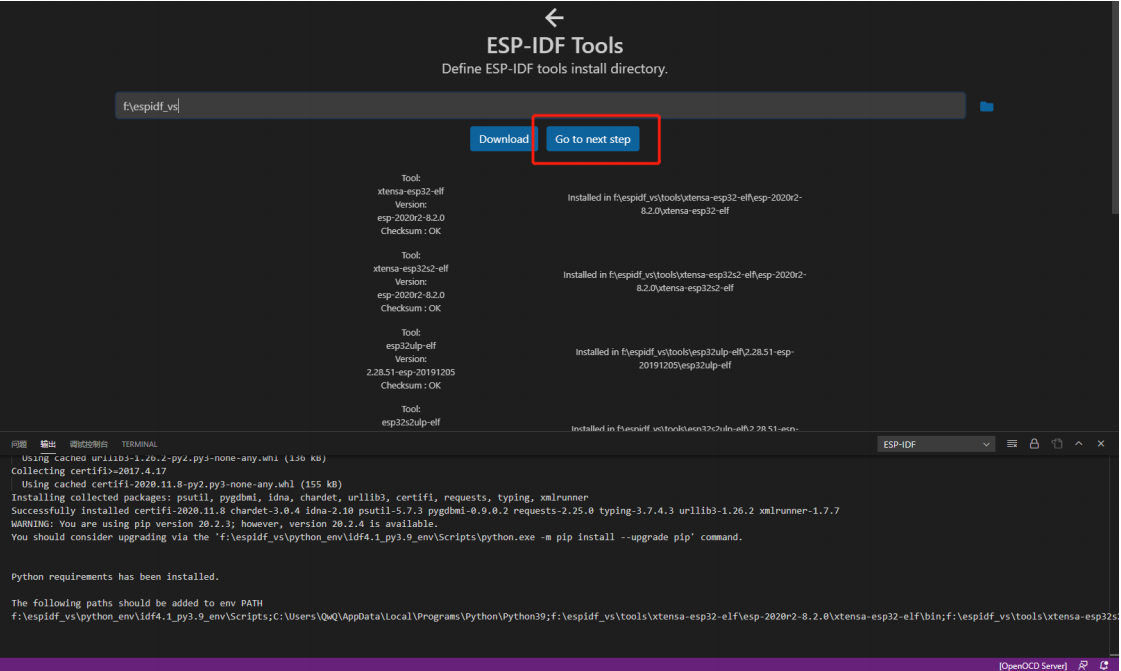The height and width of the screenshot is (671, 1121).
Task: Switch to the 输出 panel tab
Action: [48, 444]
